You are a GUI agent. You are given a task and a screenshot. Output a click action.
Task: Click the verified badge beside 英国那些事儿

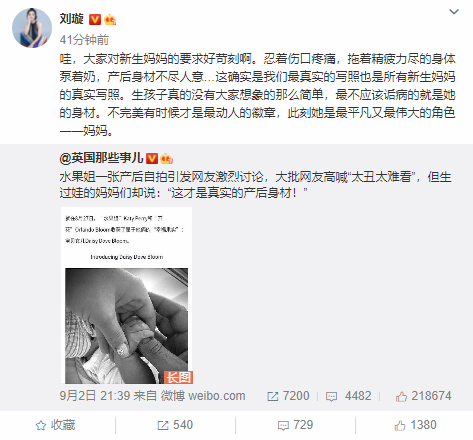152,158
